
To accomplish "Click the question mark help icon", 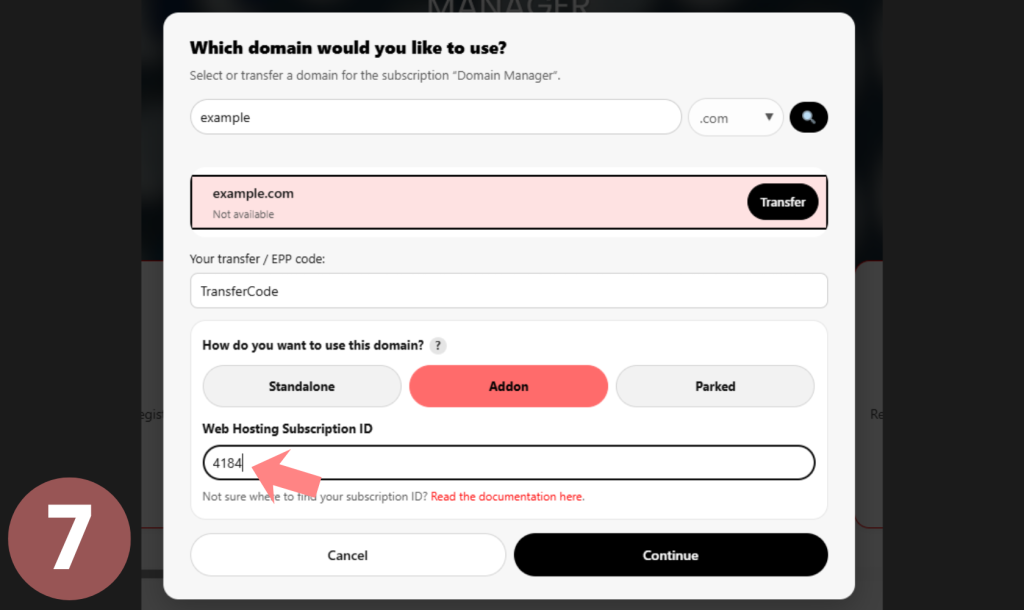I will 438,346.
